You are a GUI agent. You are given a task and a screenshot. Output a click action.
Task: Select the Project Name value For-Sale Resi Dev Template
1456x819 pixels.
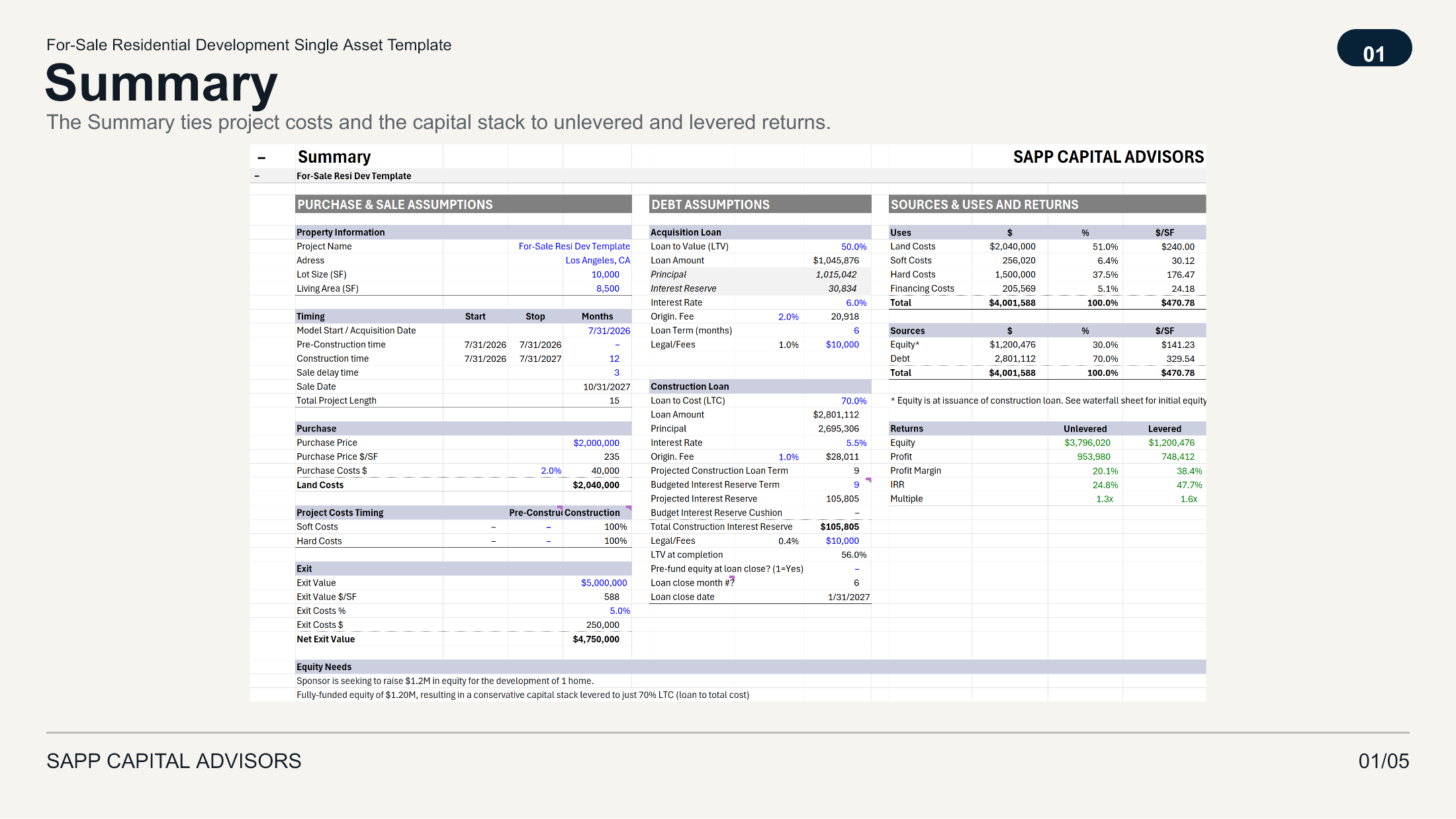pos(574,246)
